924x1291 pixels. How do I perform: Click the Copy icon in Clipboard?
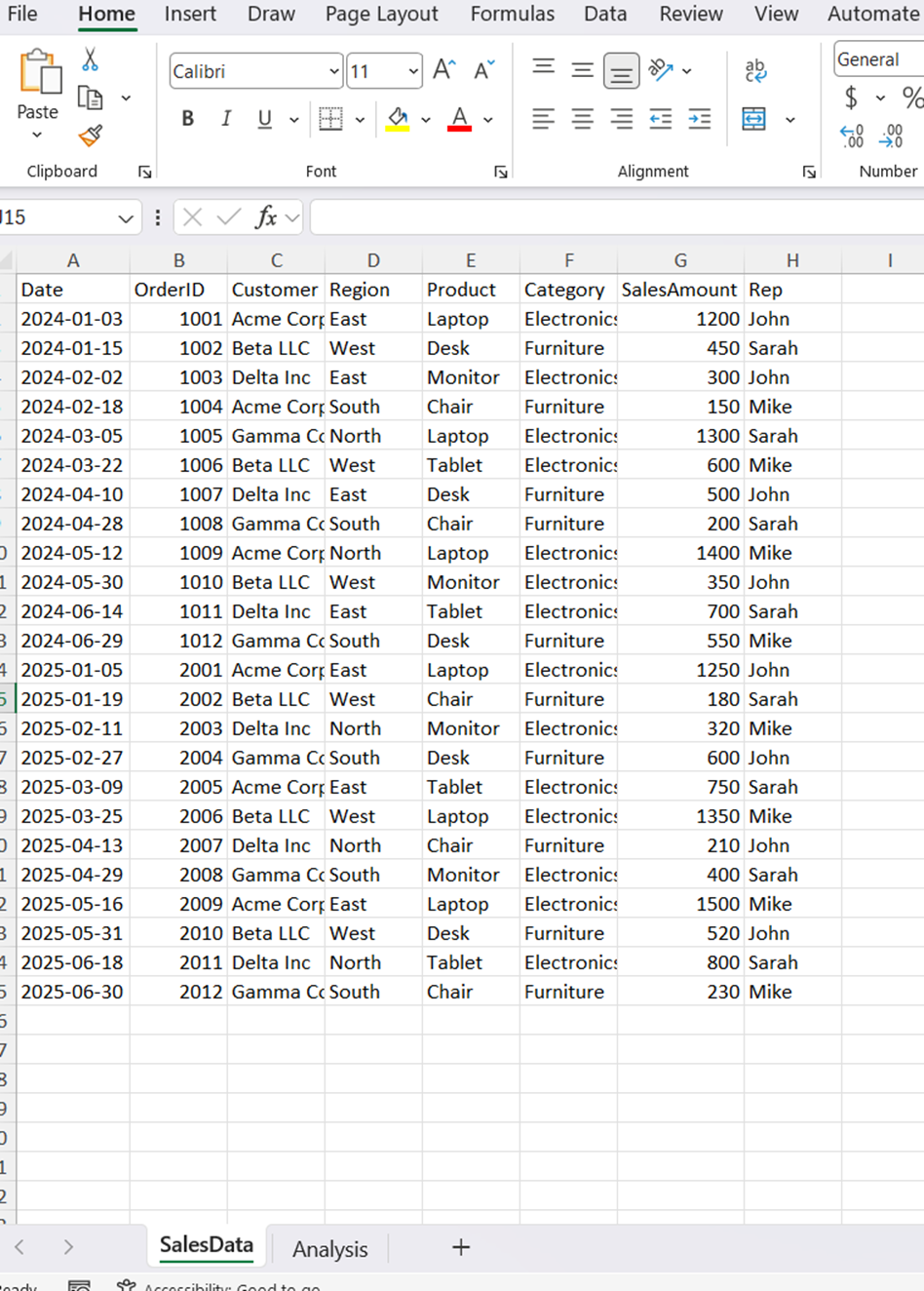91,98
